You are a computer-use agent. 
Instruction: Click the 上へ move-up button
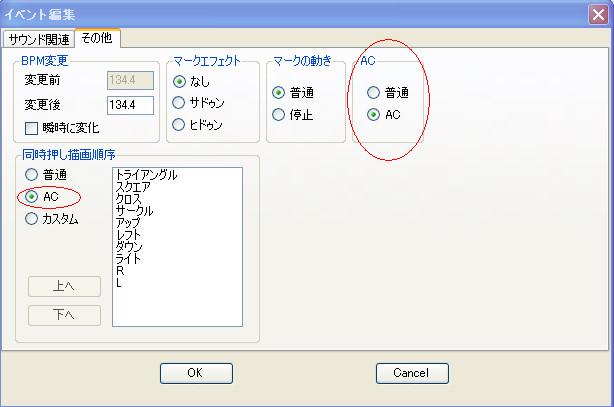coord(64,286)
